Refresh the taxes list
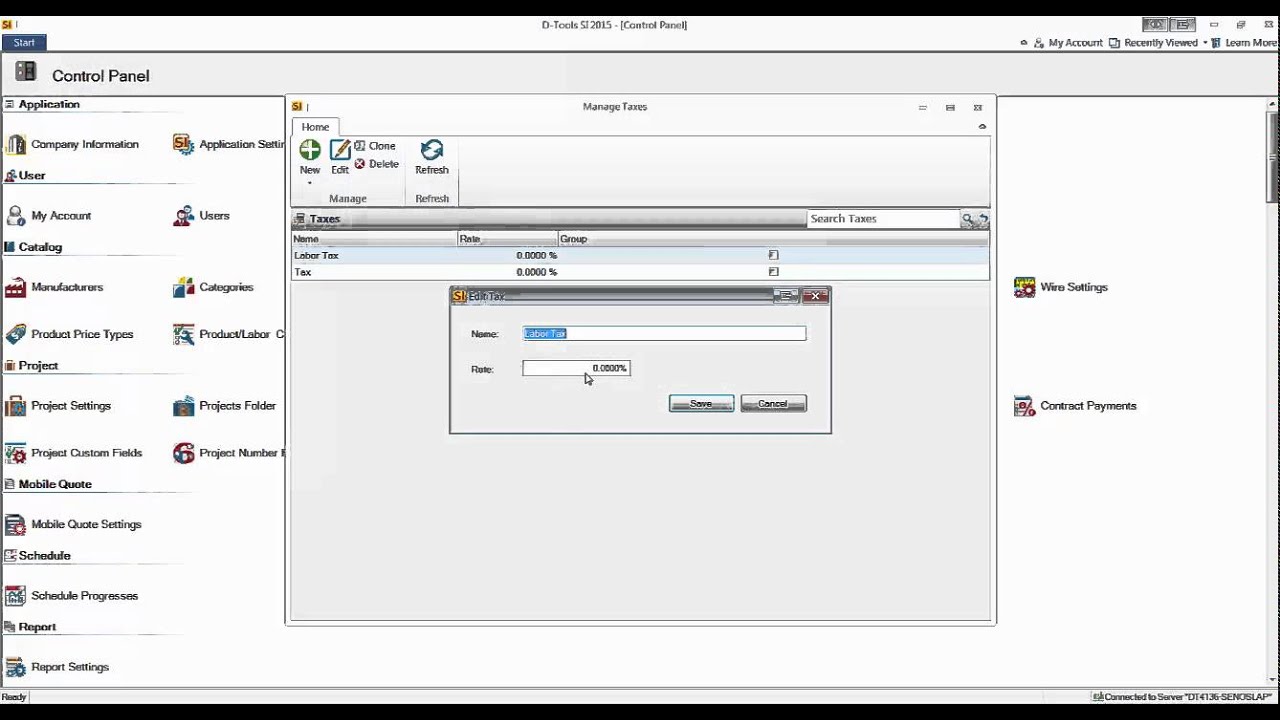 coord(432,157)
